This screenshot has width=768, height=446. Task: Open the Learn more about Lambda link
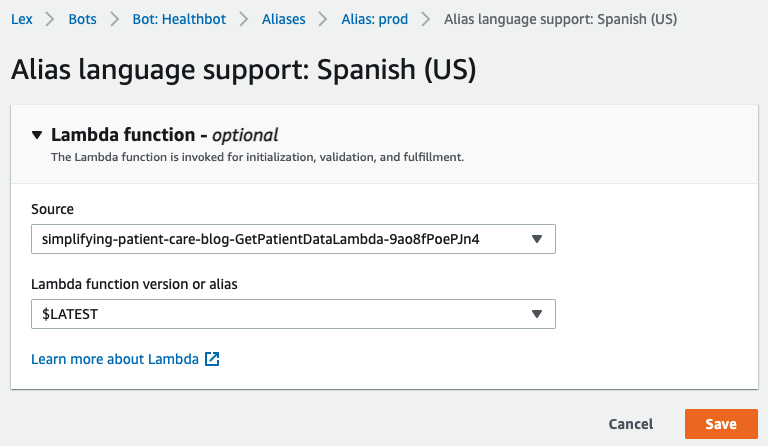coord(115,359)
